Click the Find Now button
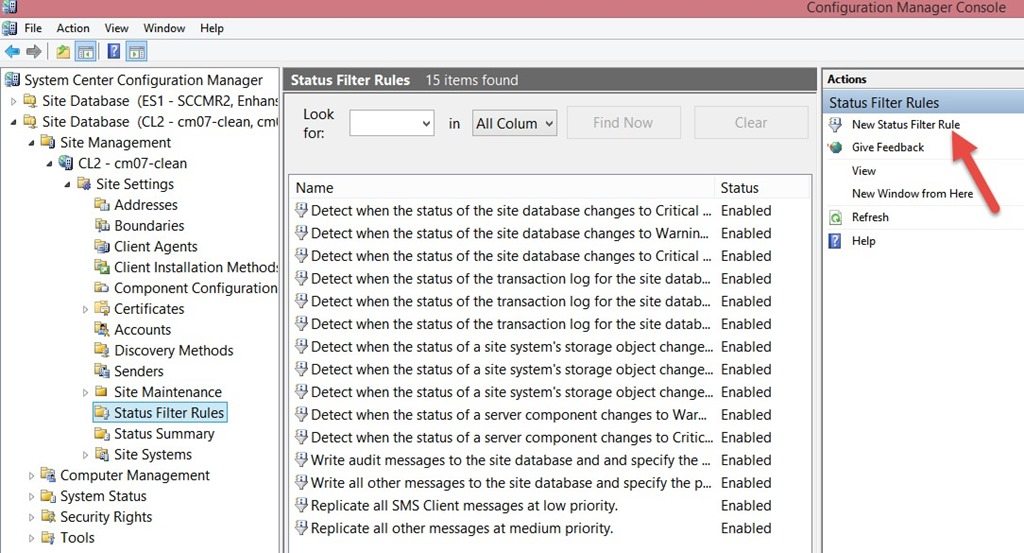1024x553 pixels. pos(623,122)
